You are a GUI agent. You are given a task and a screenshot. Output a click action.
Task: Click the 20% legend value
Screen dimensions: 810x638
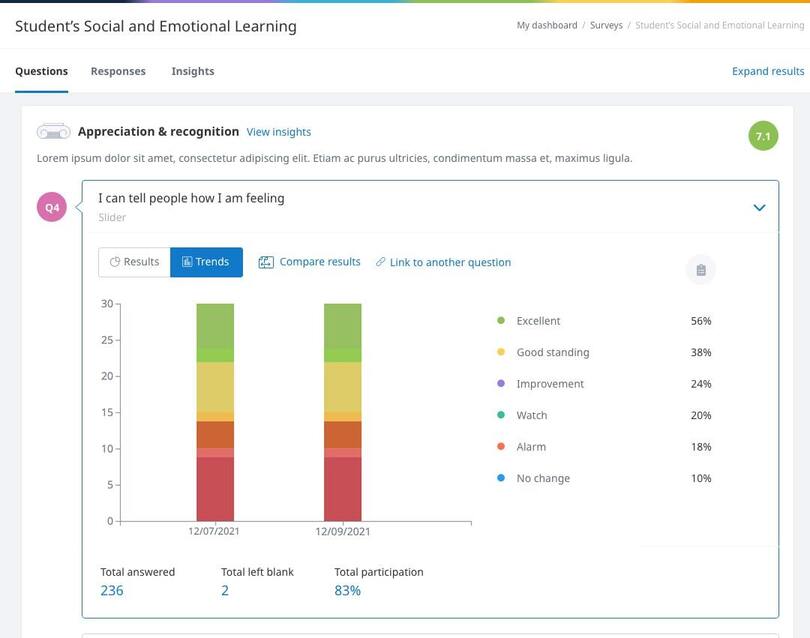tap(701, 415)
